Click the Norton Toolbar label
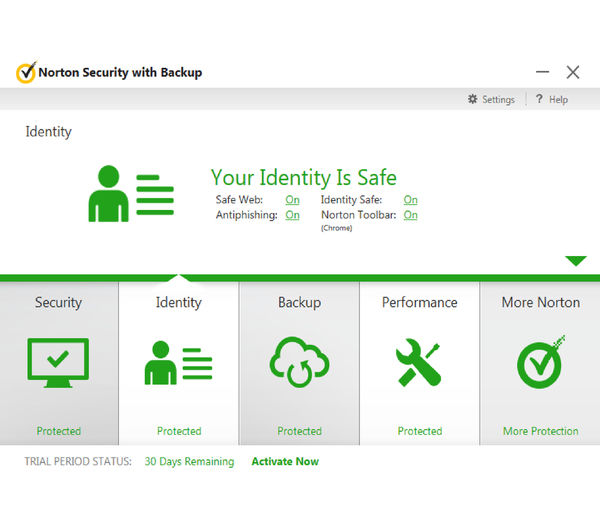 click(359, 215)
